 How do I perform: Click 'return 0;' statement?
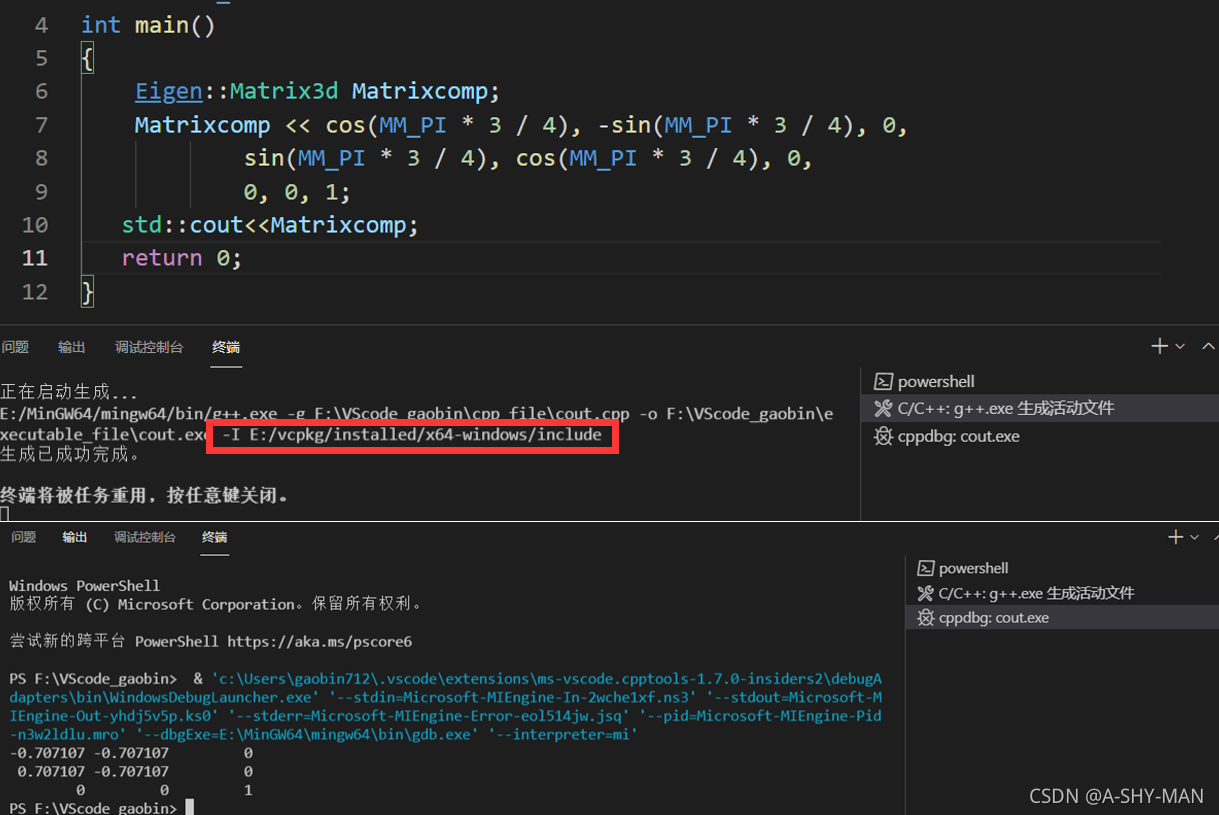tap(182, 258)
